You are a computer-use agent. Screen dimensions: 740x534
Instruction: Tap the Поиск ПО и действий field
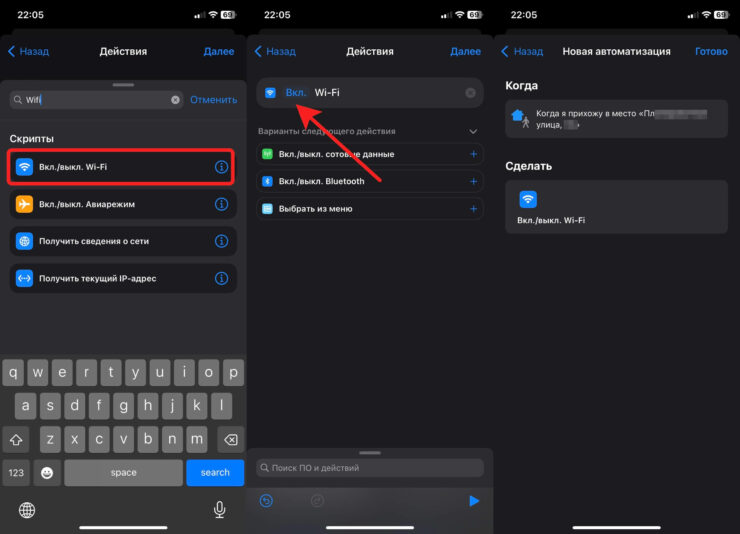click(369, 468)
